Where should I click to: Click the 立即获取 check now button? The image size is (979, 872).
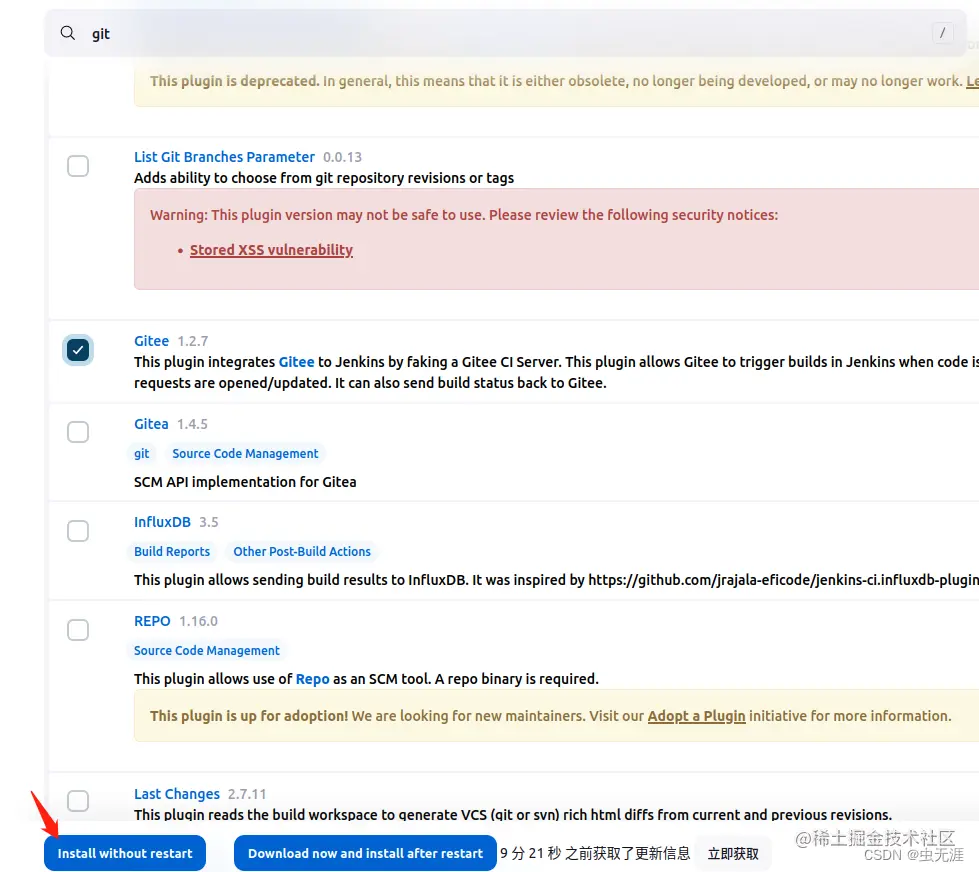pyautogui.click(x=733, y=853)
